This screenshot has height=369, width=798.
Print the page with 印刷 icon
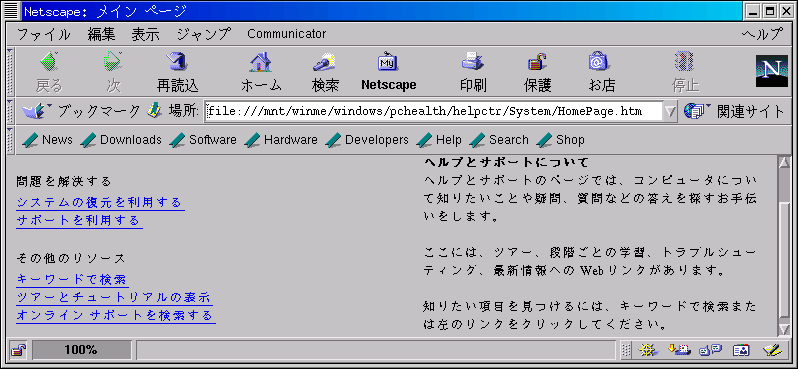[473, 62]
